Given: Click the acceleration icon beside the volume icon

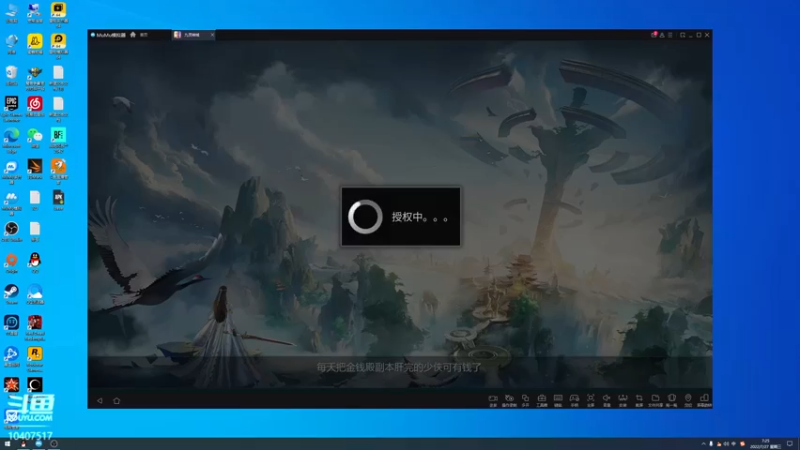Looking at the screenshot, I should pyautogui.click(x=623, y=398).
